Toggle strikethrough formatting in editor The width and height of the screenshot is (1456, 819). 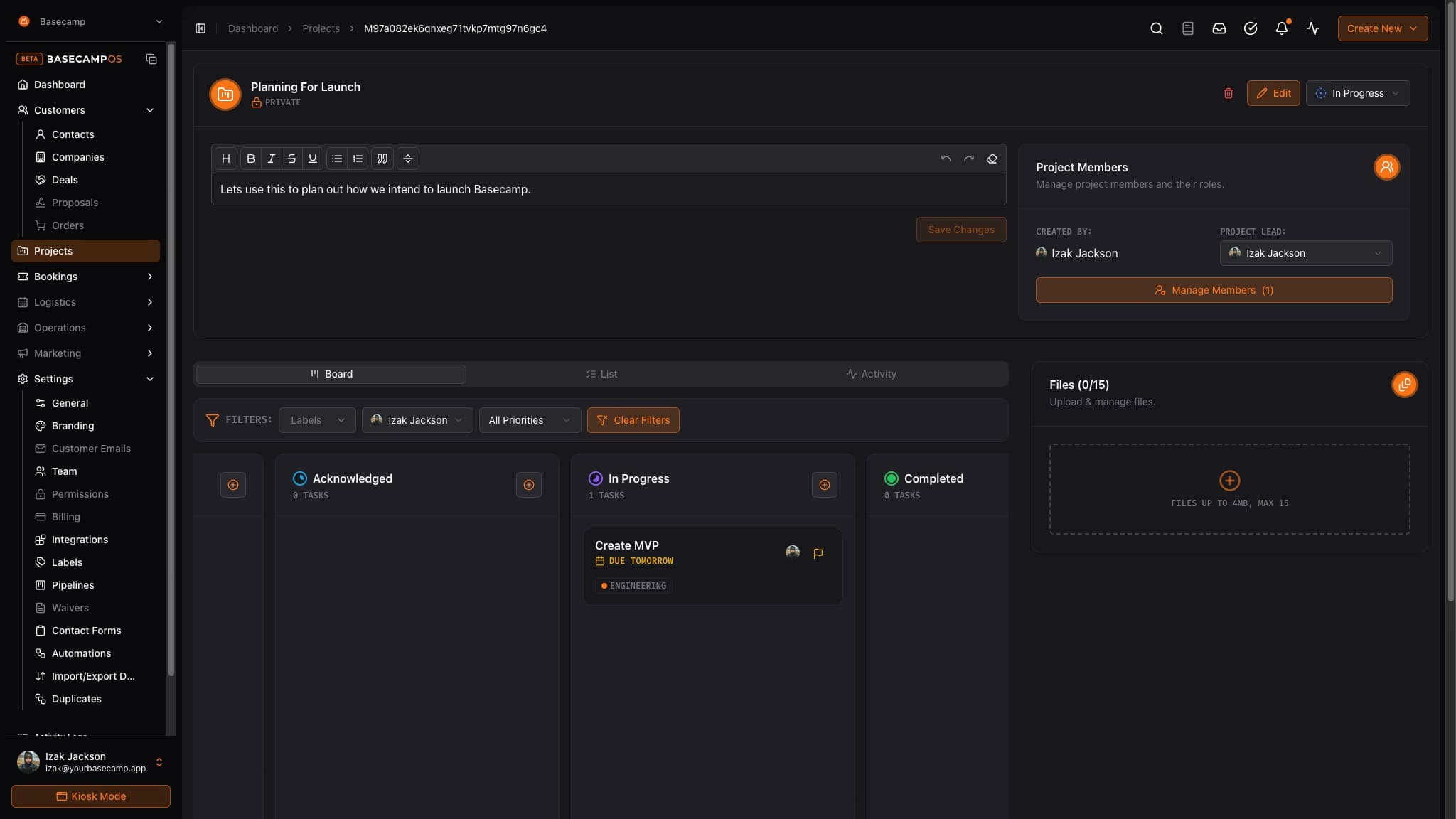(291, 159)
